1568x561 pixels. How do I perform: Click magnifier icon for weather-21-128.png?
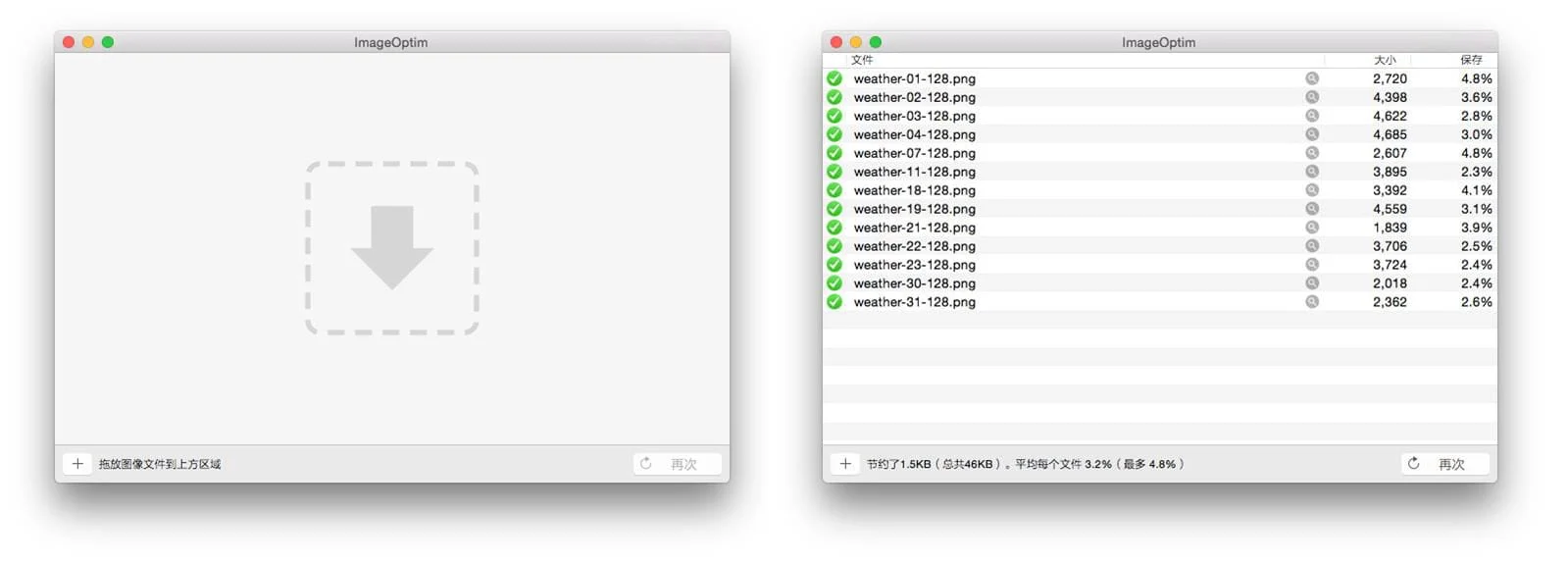point(1312,228)
